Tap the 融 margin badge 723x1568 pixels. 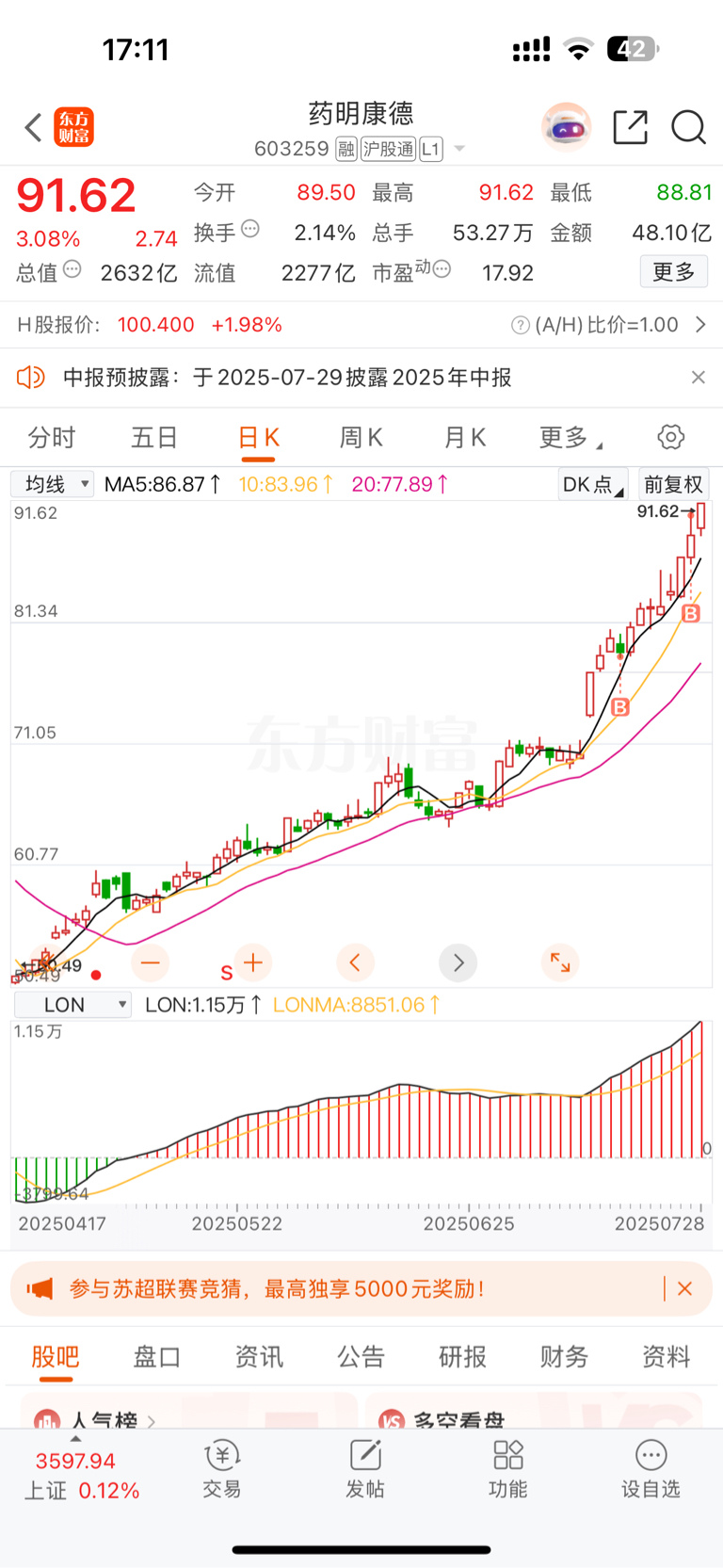click(x=346, y=149)
